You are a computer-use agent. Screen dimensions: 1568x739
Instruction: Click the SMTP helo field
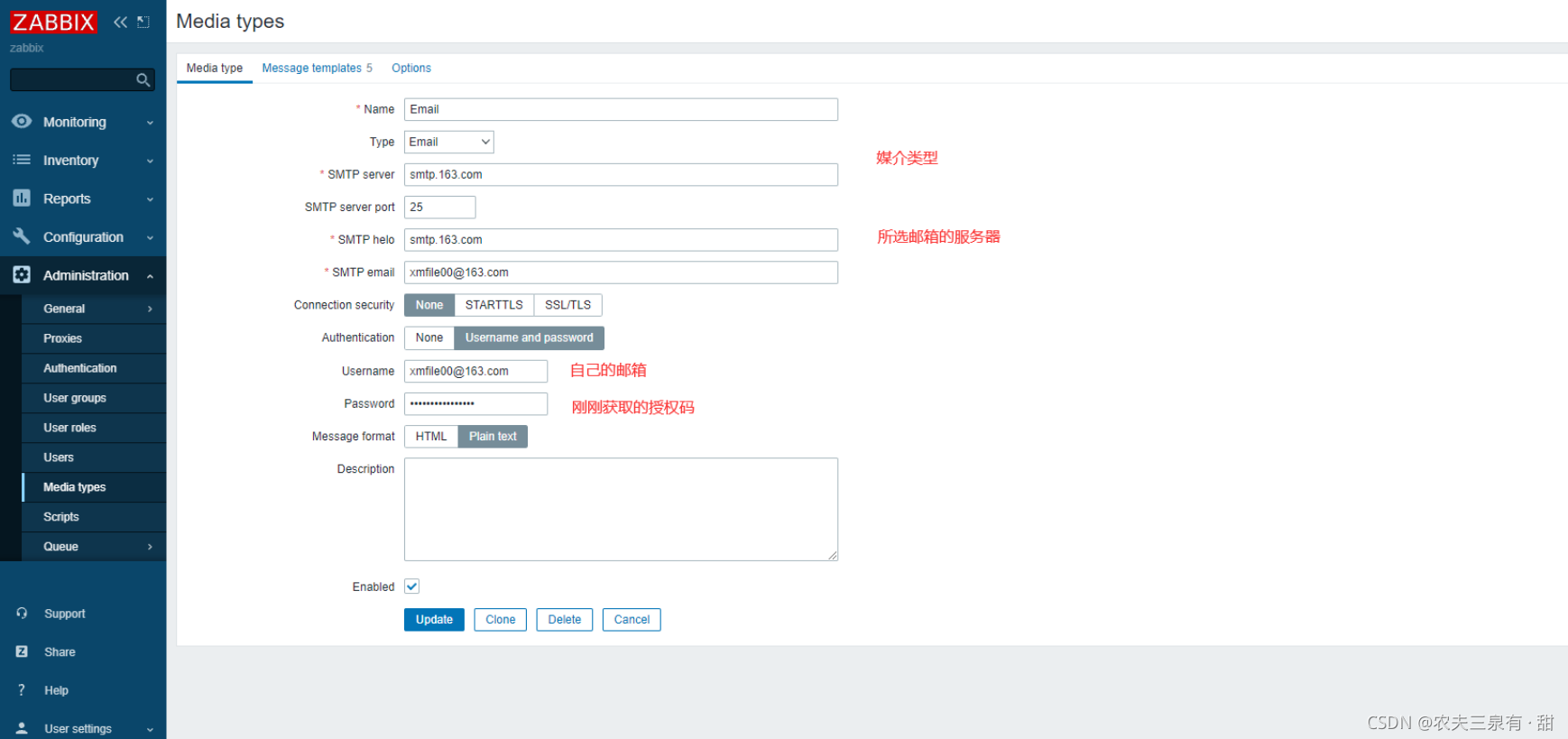pos(621,239)
